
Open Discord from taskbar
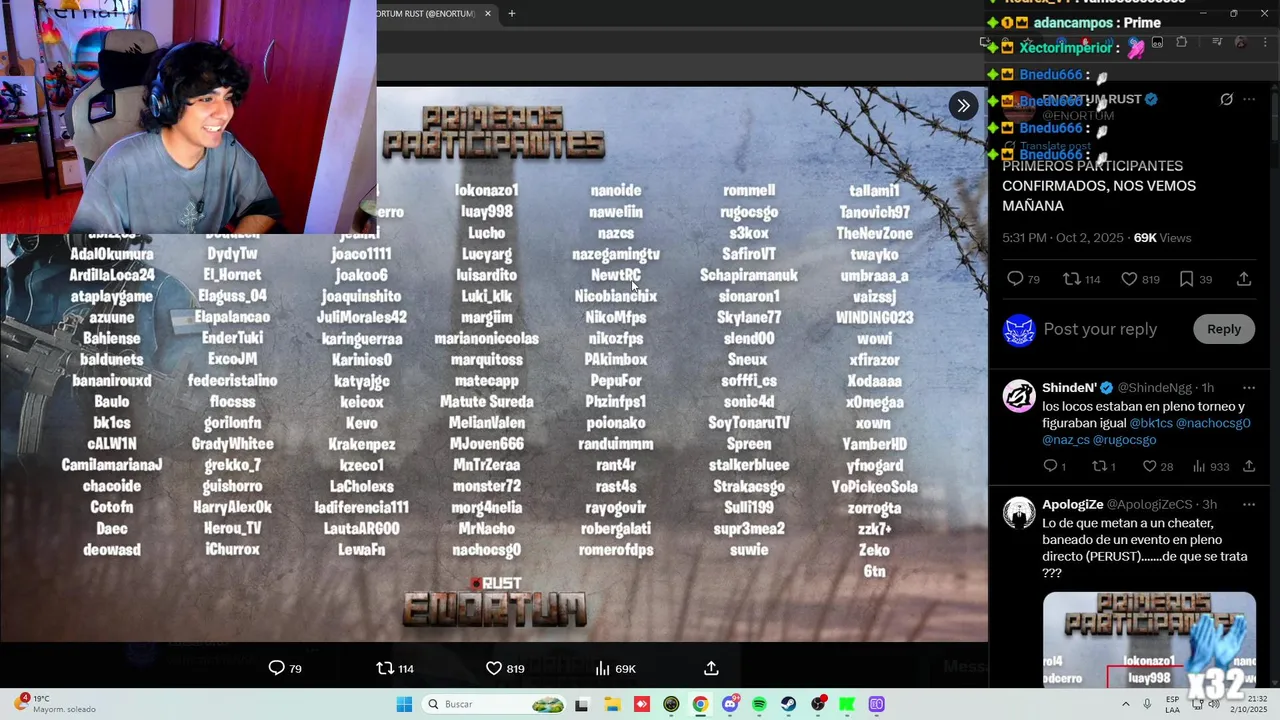tap(730, 704)
